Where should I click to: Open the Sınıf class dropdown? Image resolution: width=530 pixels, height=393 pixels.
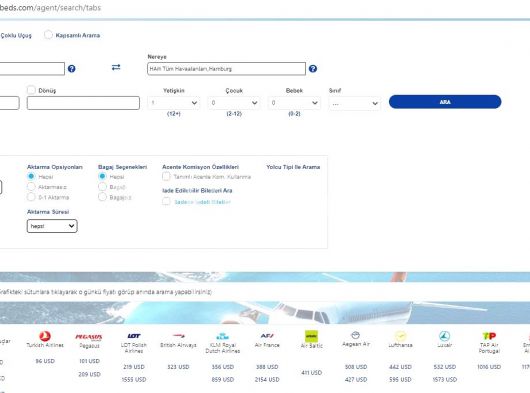(x=355, y=103)
